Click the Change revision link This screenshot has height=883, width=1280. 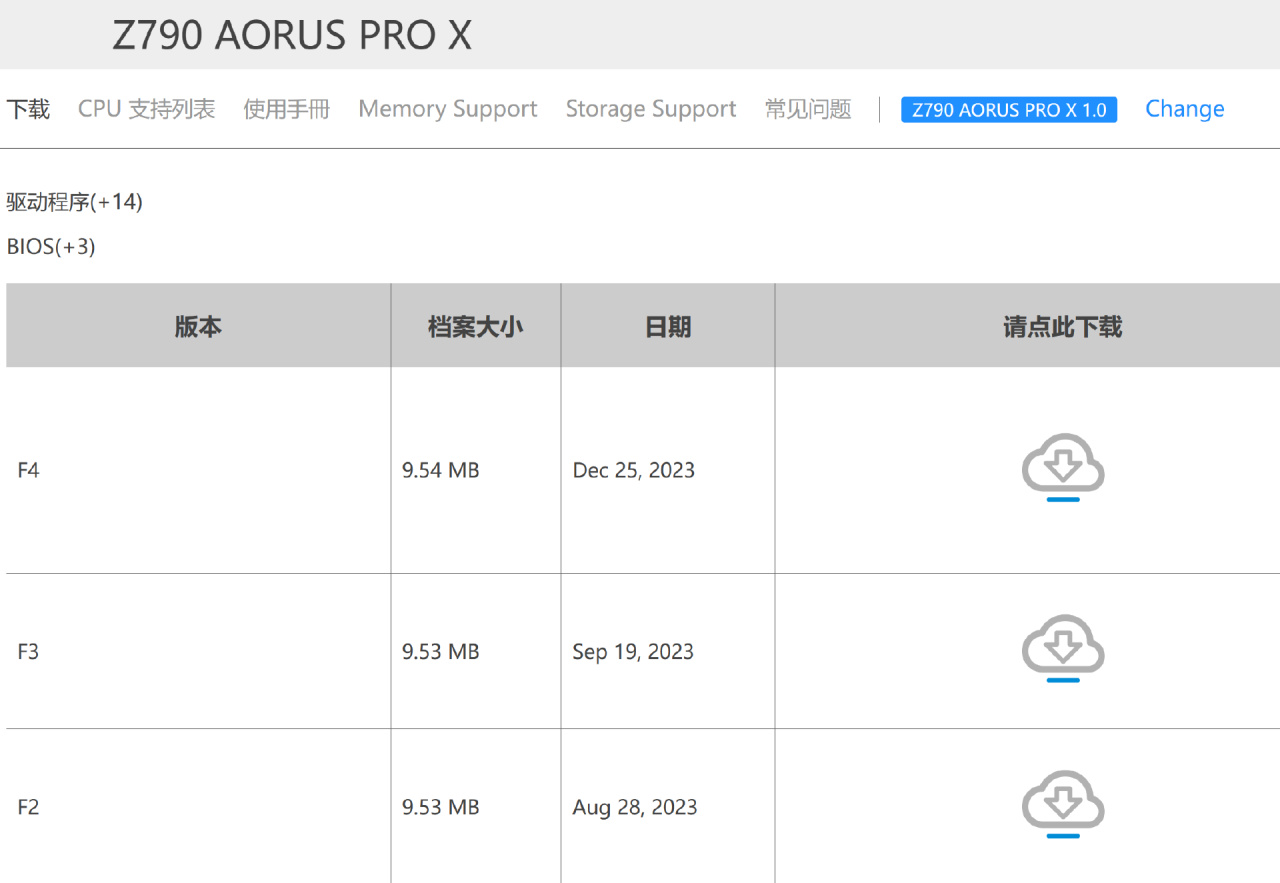1184,109
